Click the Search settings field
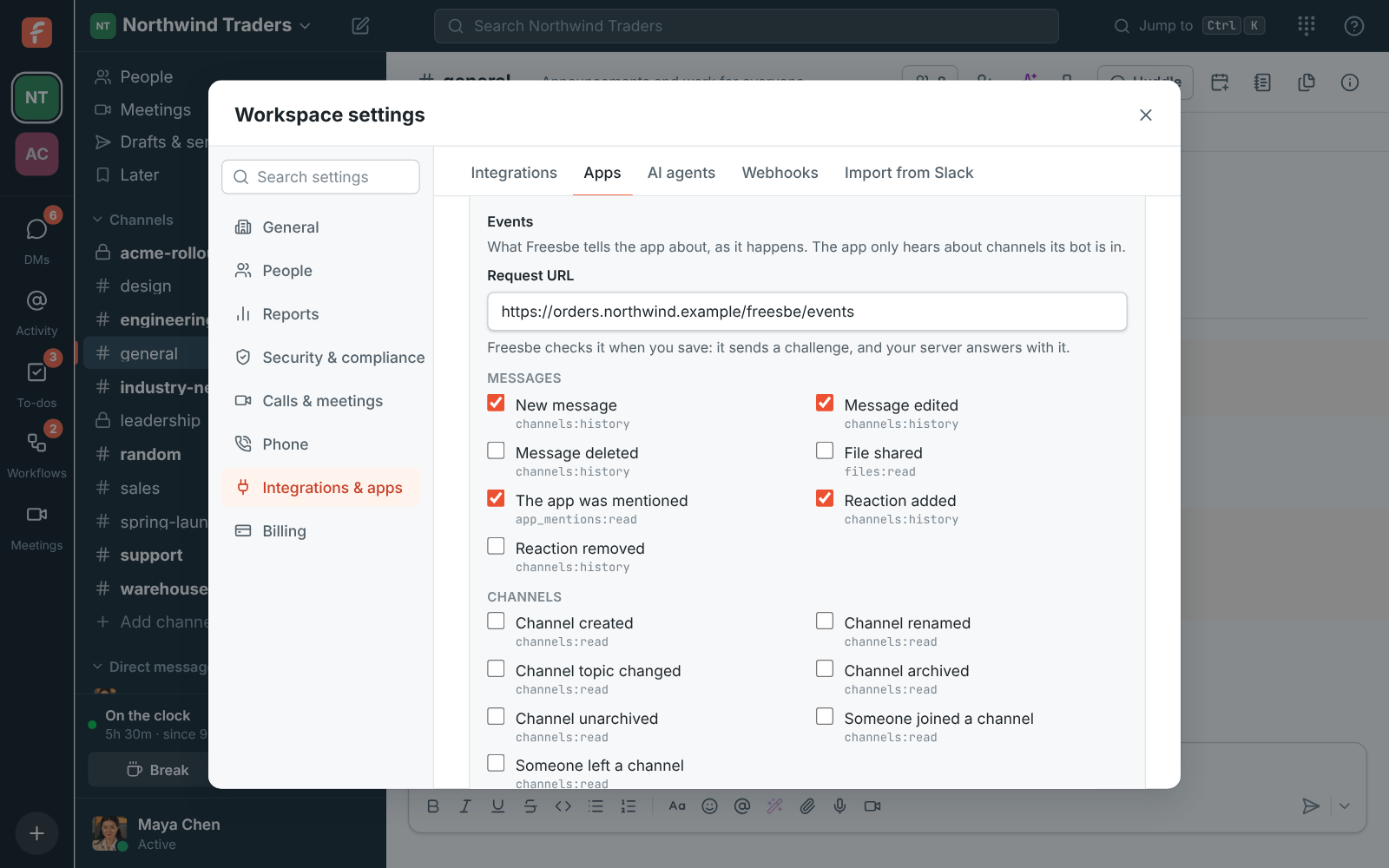Image resolution: width=1389 pixels, height=868 pixels. tap(321, 177)
